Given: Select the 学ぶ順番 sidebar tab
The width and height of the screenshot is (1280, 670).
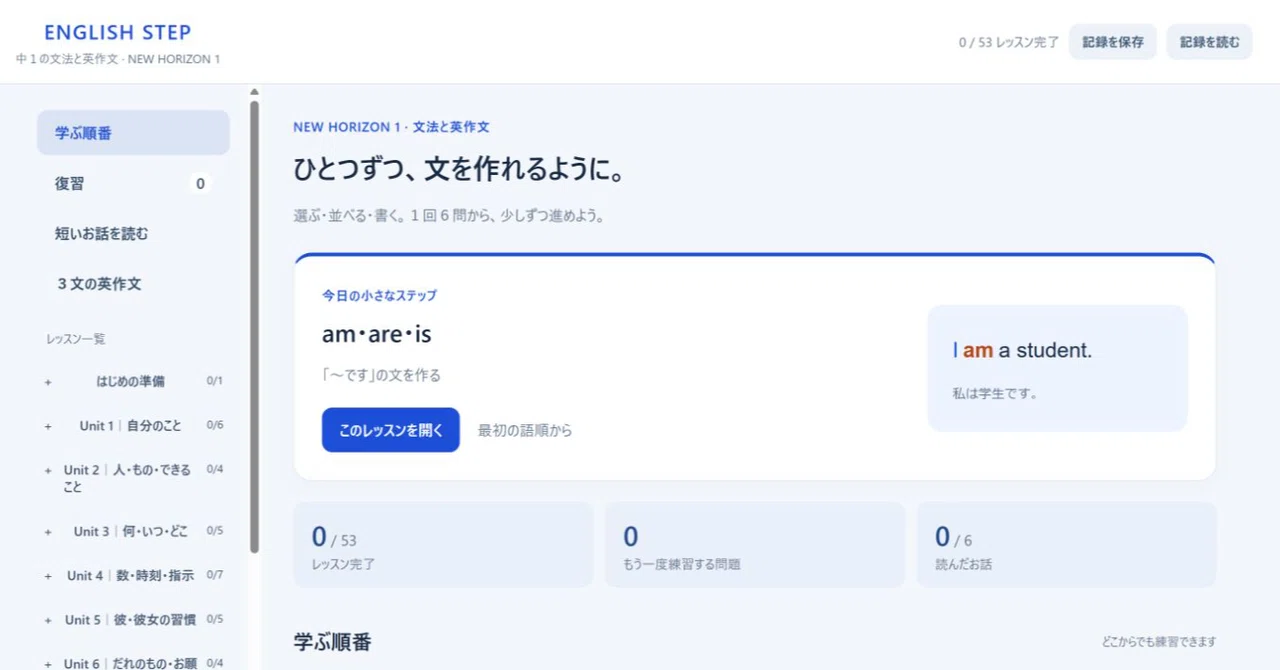Looking at the screenshot, I should tap(133, 133).
